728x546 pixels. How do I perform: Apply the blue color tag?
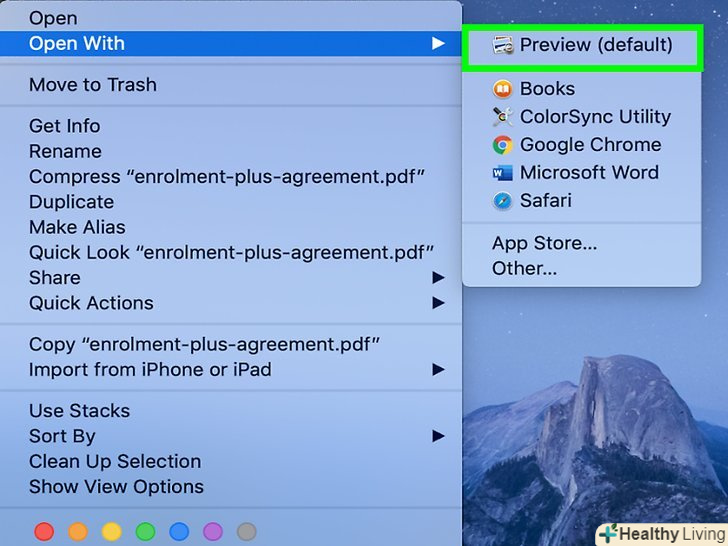179,532
